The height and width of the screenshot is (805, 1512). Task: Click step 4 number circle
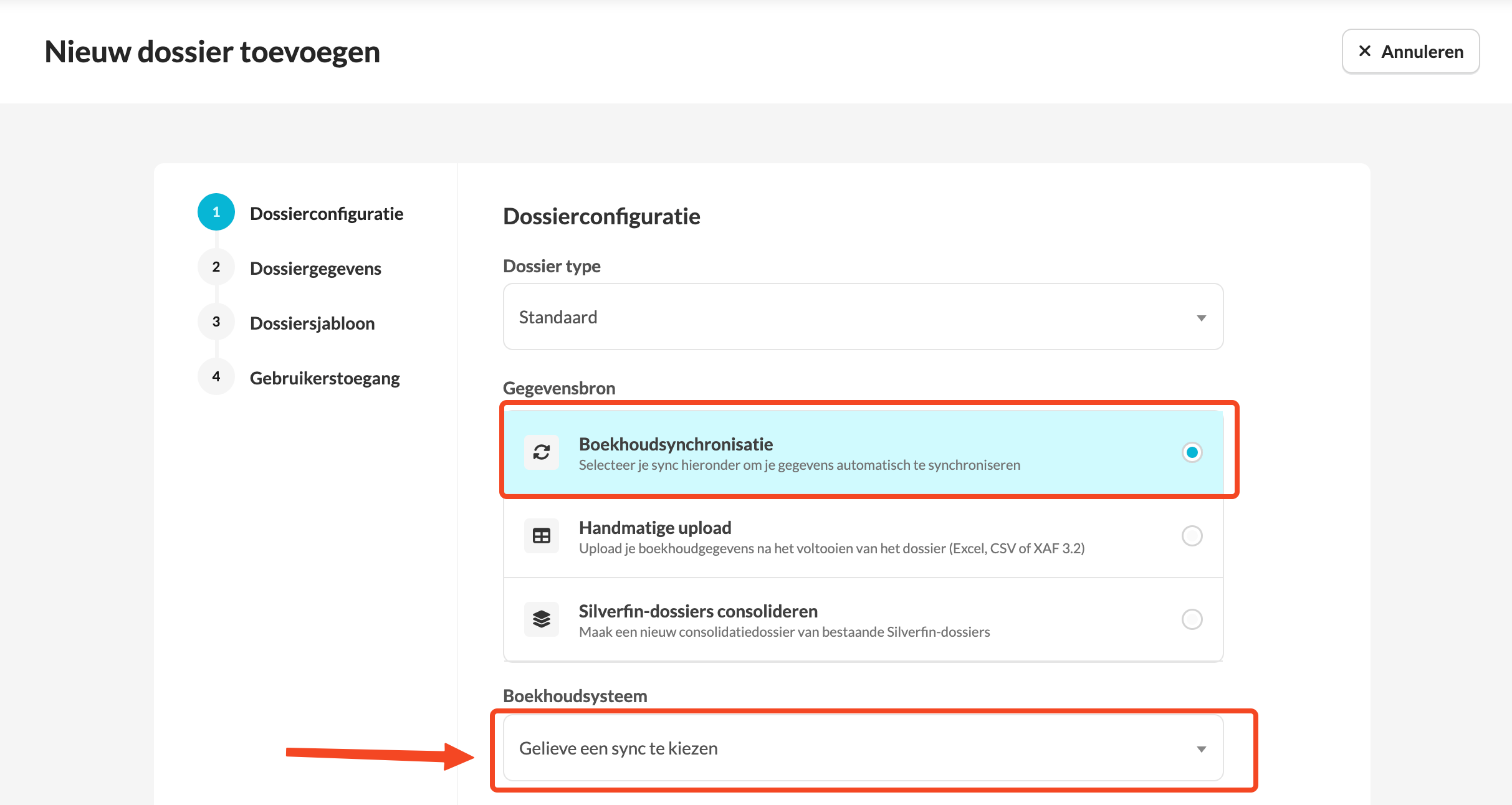coord(216,376)
